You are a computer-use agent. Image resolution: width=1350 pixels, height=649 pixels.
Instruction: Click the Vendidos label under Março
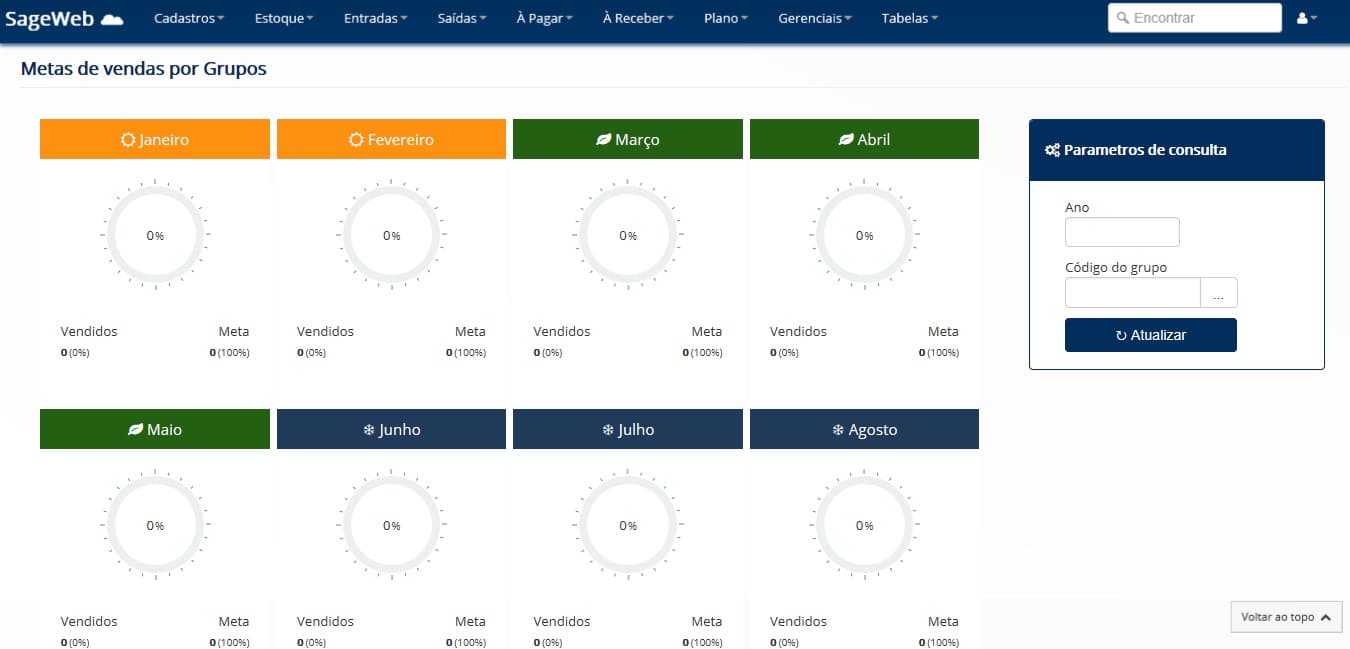point(562,331)
